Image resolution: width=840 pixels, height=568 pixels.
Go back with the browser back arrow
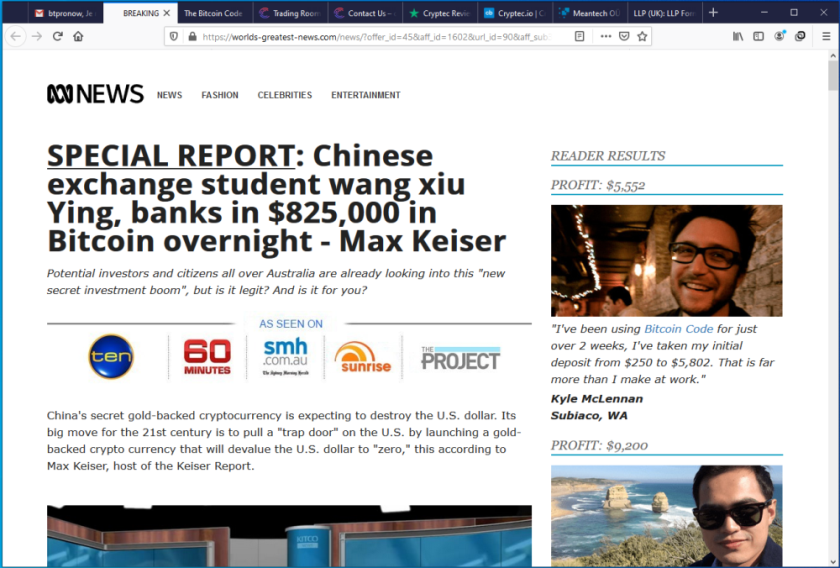16,36
